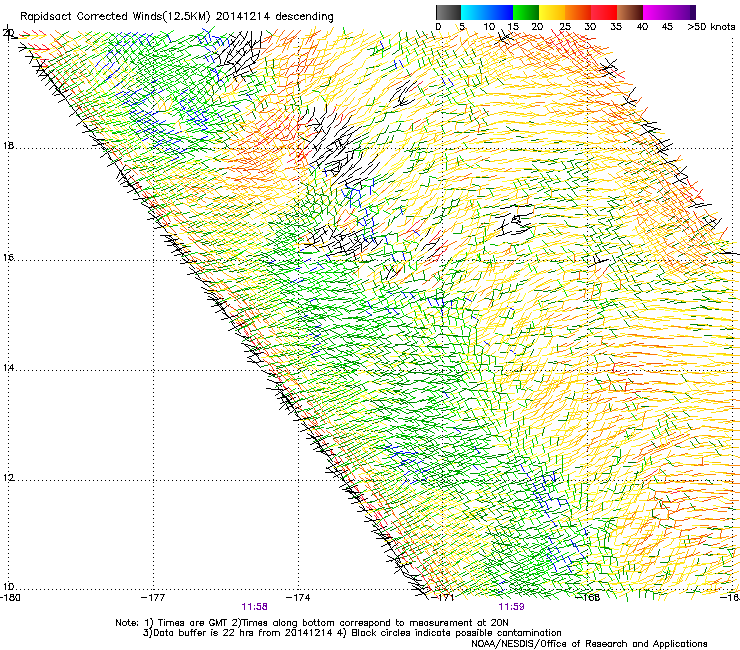The image size is (740, 650).
Task: Click the latitude 10 axis label
Action: click(x=8, y=587)
